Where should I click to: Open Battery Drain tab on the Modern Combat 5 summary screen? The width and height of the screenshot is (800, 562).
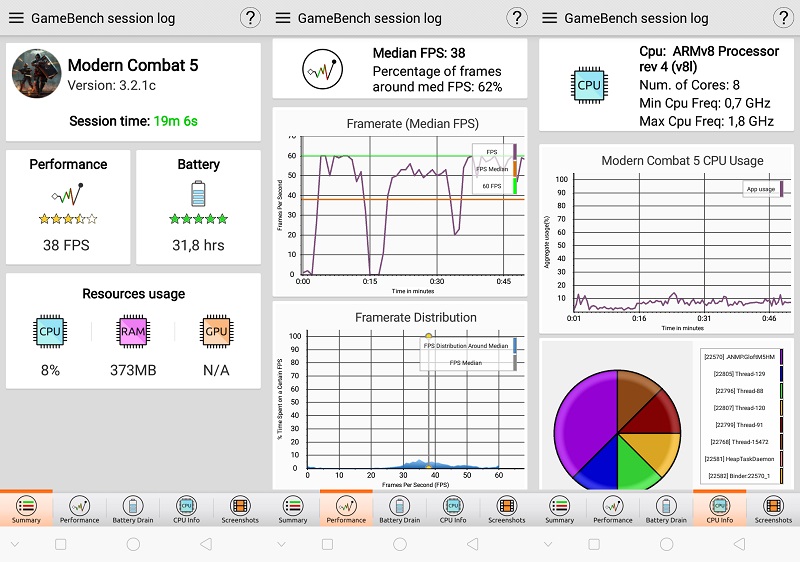pyautogui.click(x=133, y=509)
